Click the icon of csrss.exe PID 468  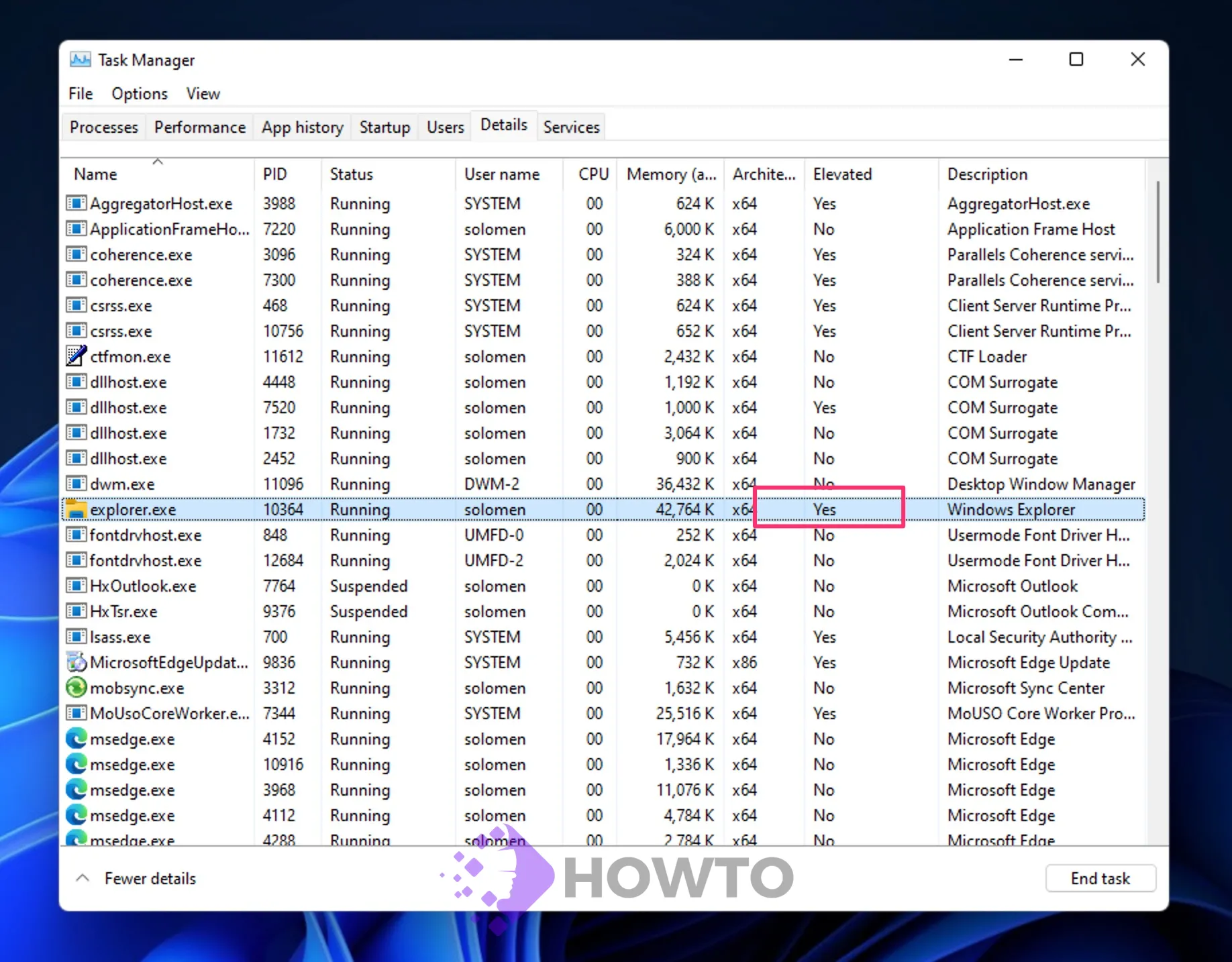76,305
